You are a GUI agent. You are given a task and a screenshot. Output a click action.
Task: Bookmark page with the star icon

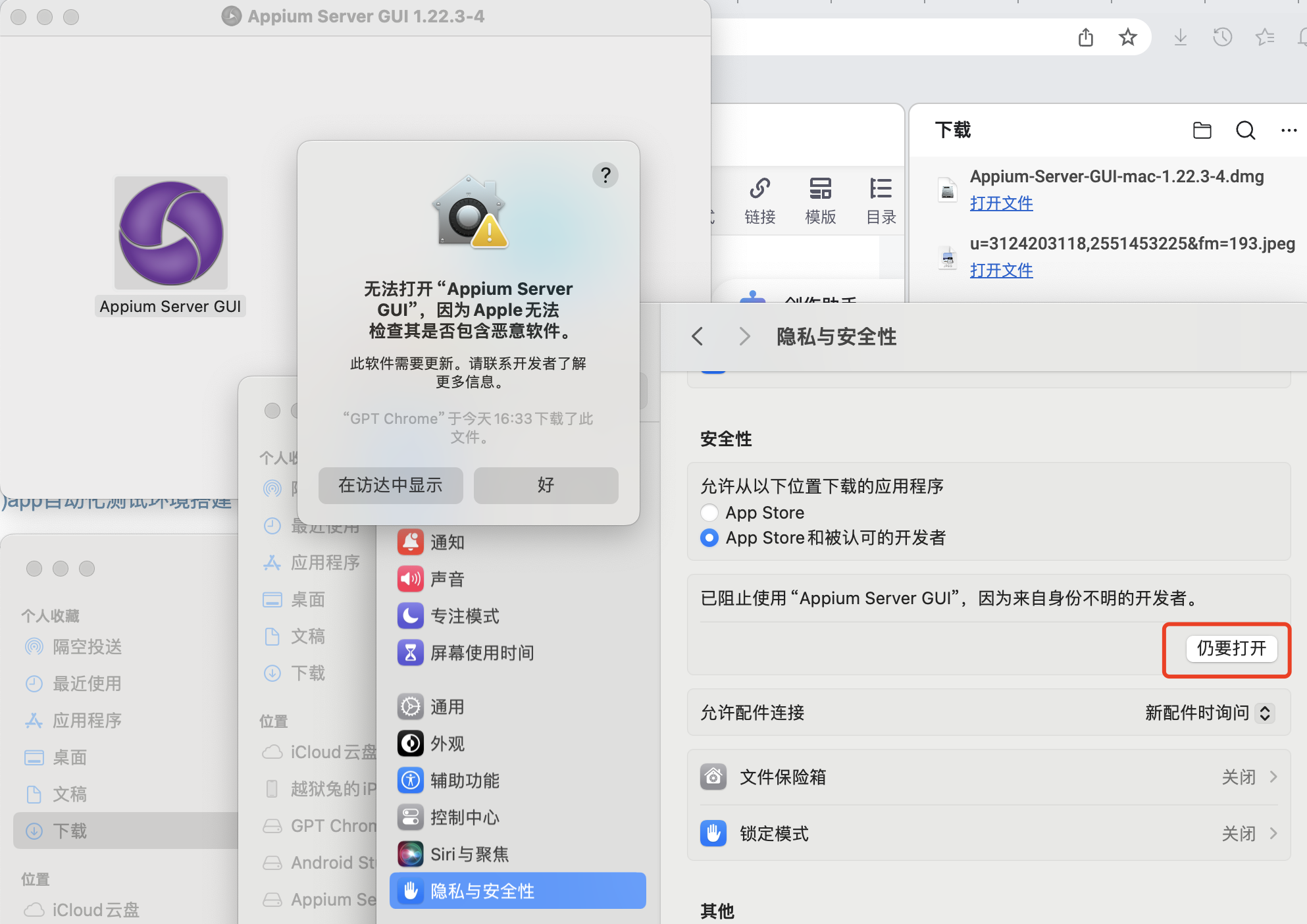coord(1128,38)
